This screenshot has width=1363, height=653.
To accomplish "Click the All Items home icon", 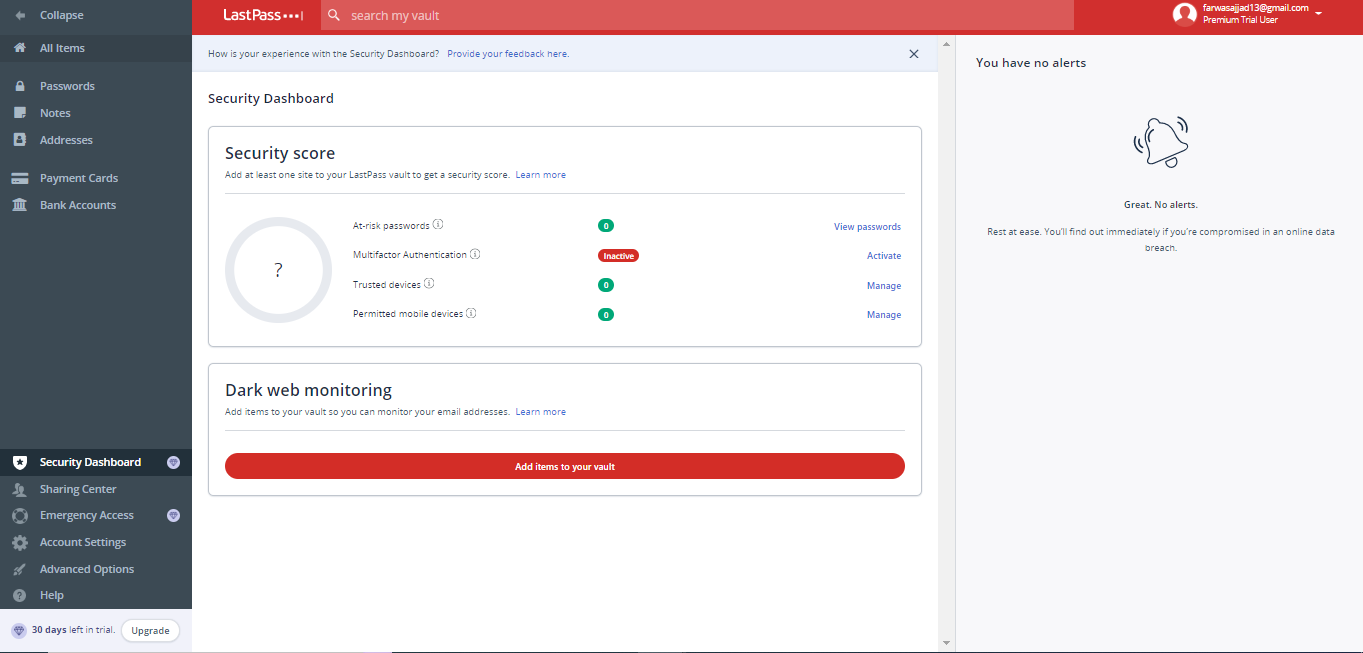I will point(20,48).
